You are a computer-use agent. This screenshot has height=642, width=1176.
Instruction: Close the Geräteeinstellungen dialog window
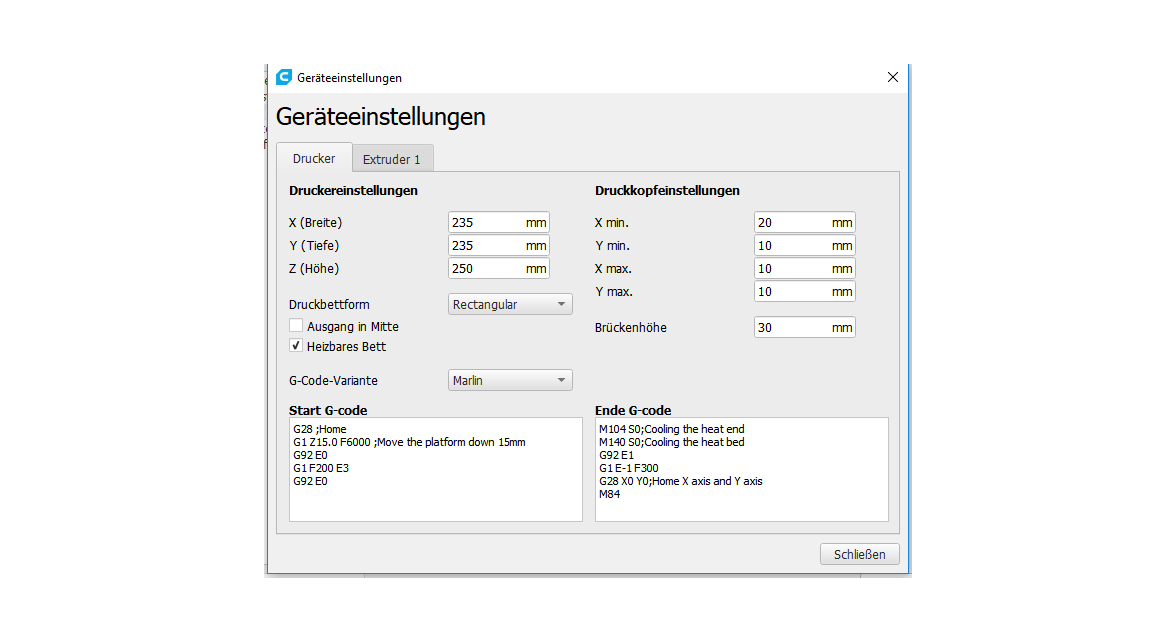tap(893, 77)
